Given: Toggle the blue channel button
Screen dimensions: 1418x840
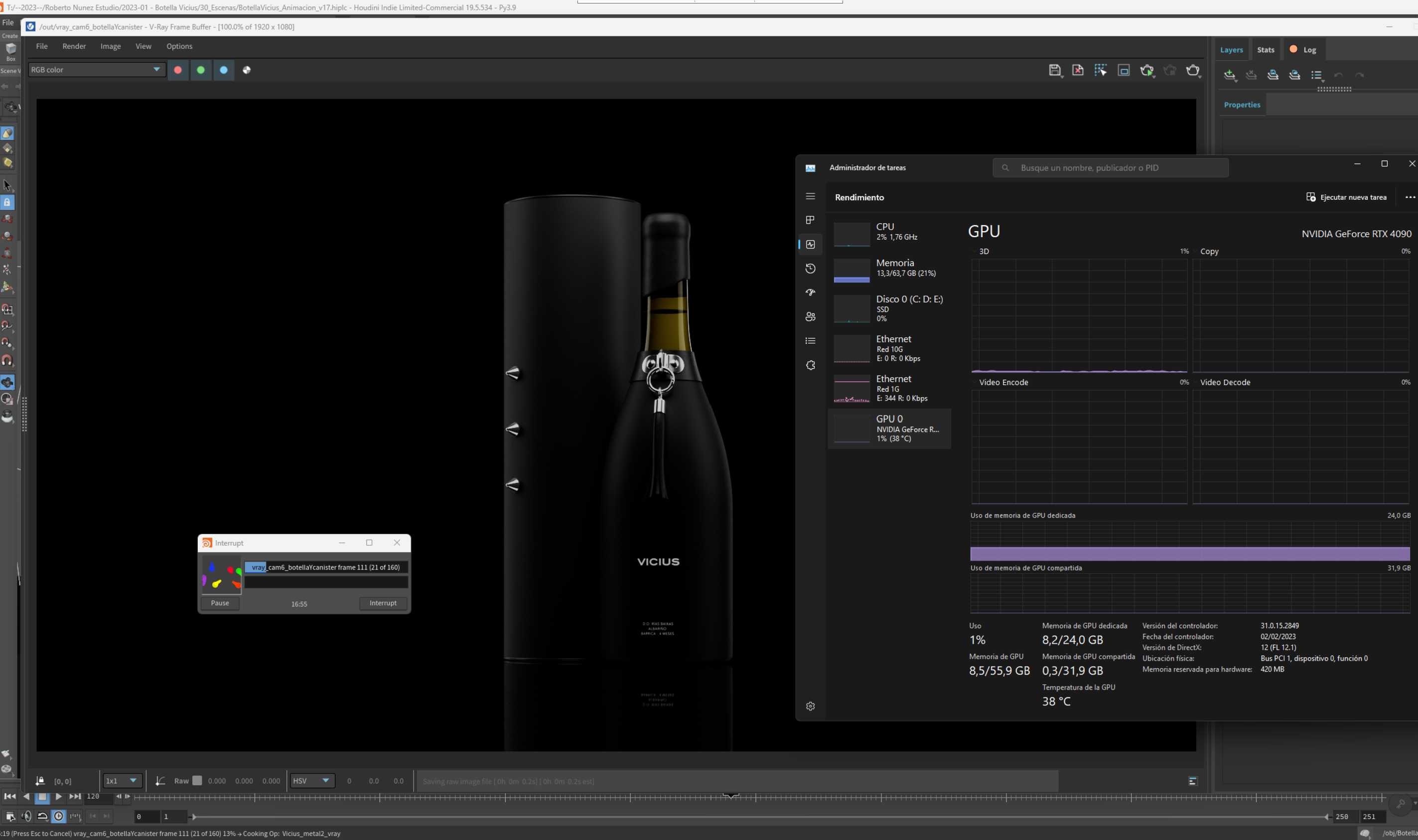Looking at the screenshot, I should [x=224, y=70].
